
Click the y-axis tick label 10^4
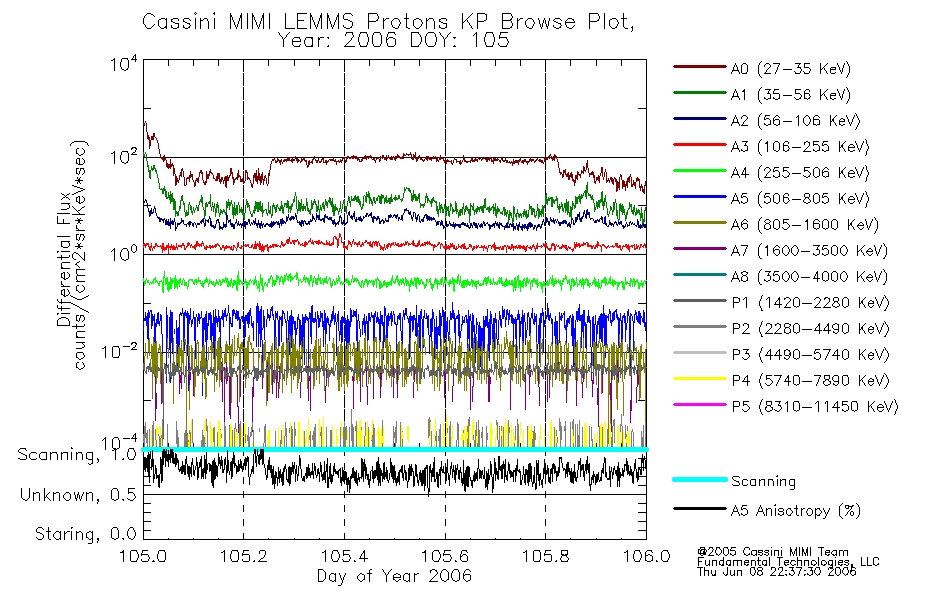click(x=124, y=63)
